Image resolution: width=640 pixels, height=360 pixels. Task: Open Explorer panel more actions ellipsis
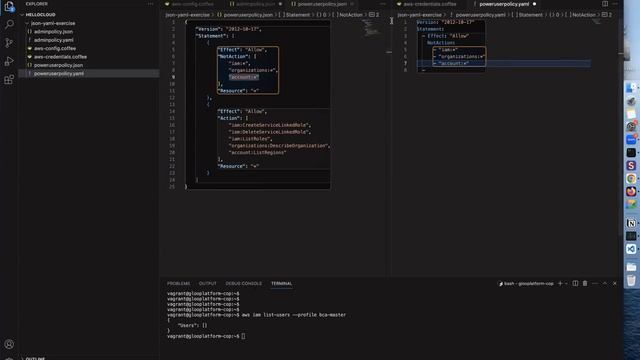coord(151,4)
